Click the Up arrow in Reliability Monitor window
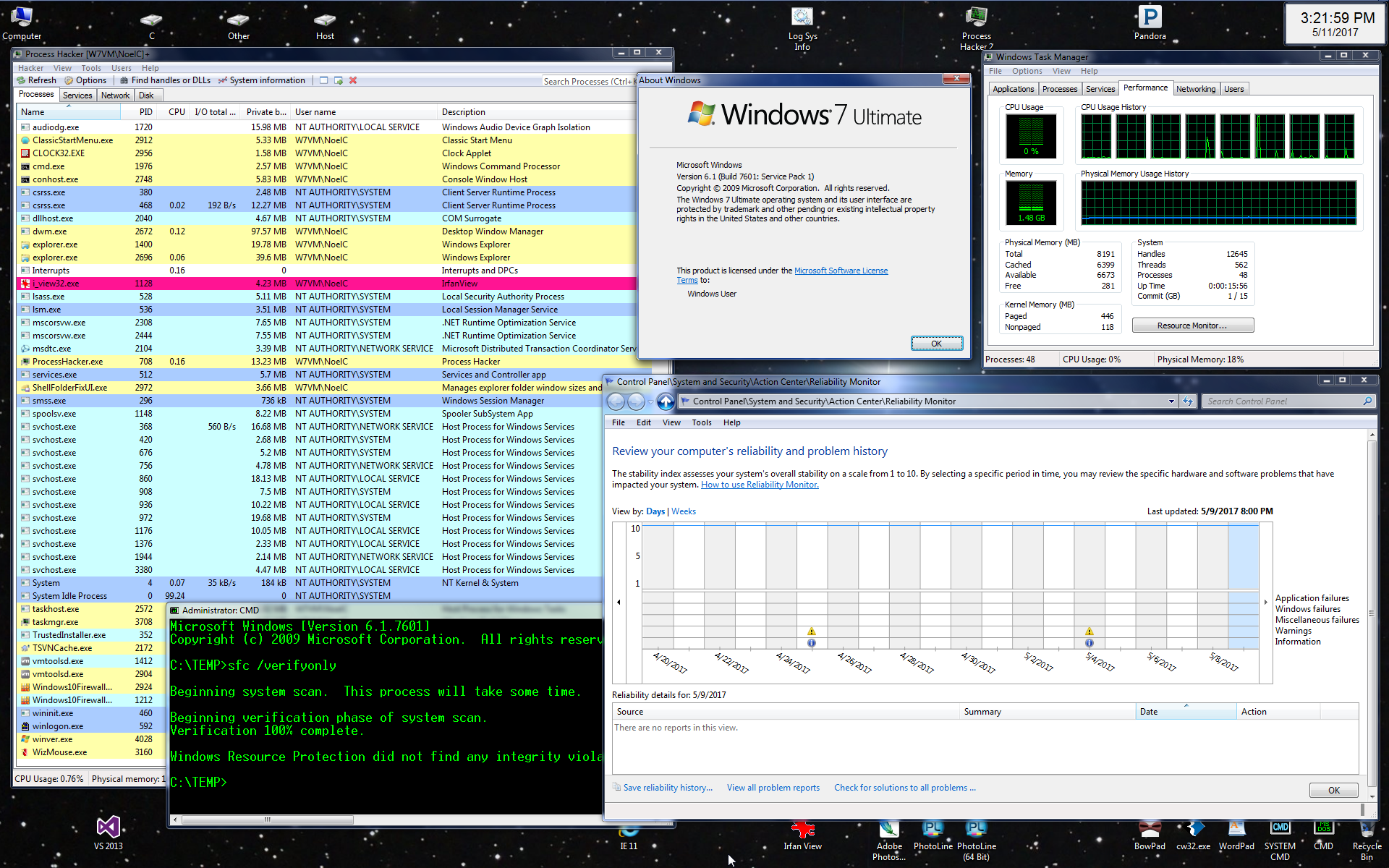This screenshot has width=1389, height=868. click(666, 401)
